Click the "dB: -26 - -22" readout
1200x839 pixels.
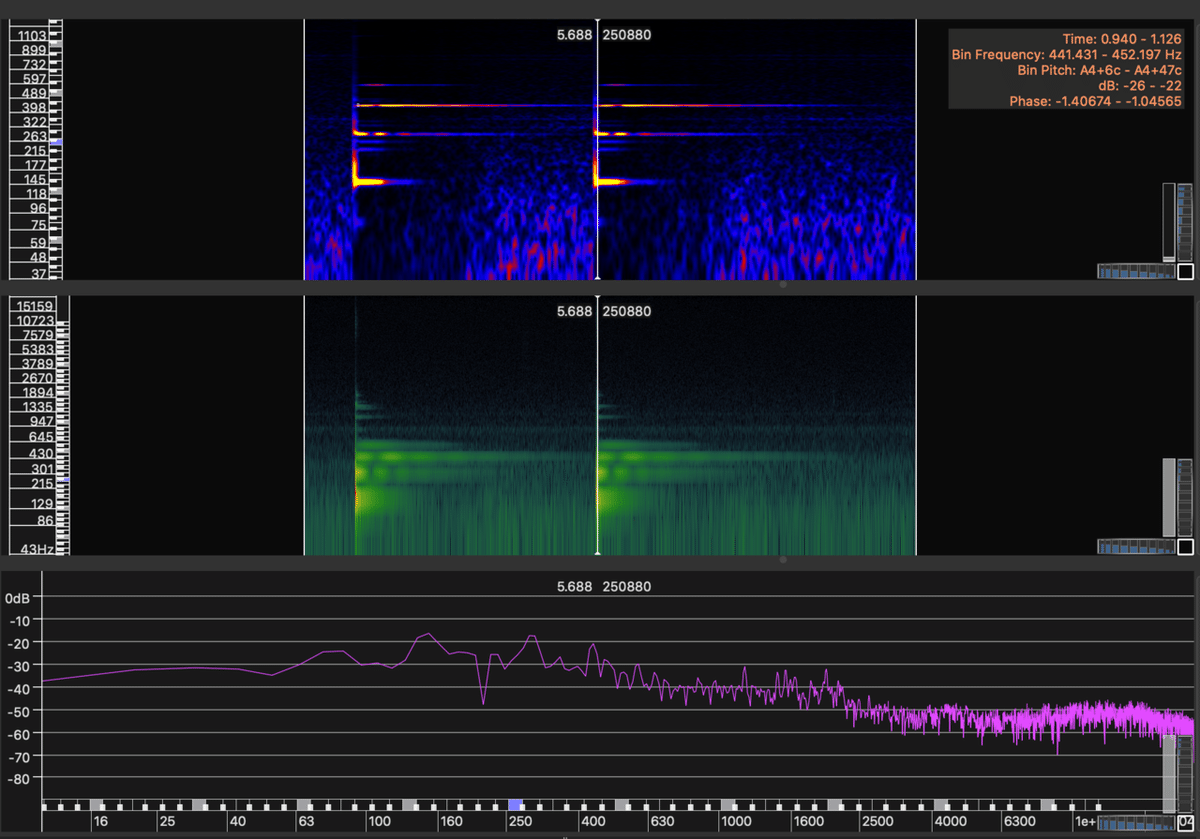pyautogui.click(x=1140, y=85)
